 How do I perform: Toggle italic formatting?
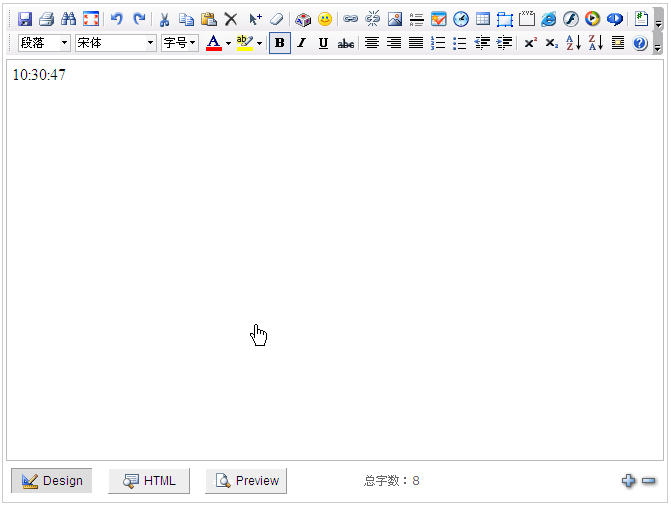point(302,43)
